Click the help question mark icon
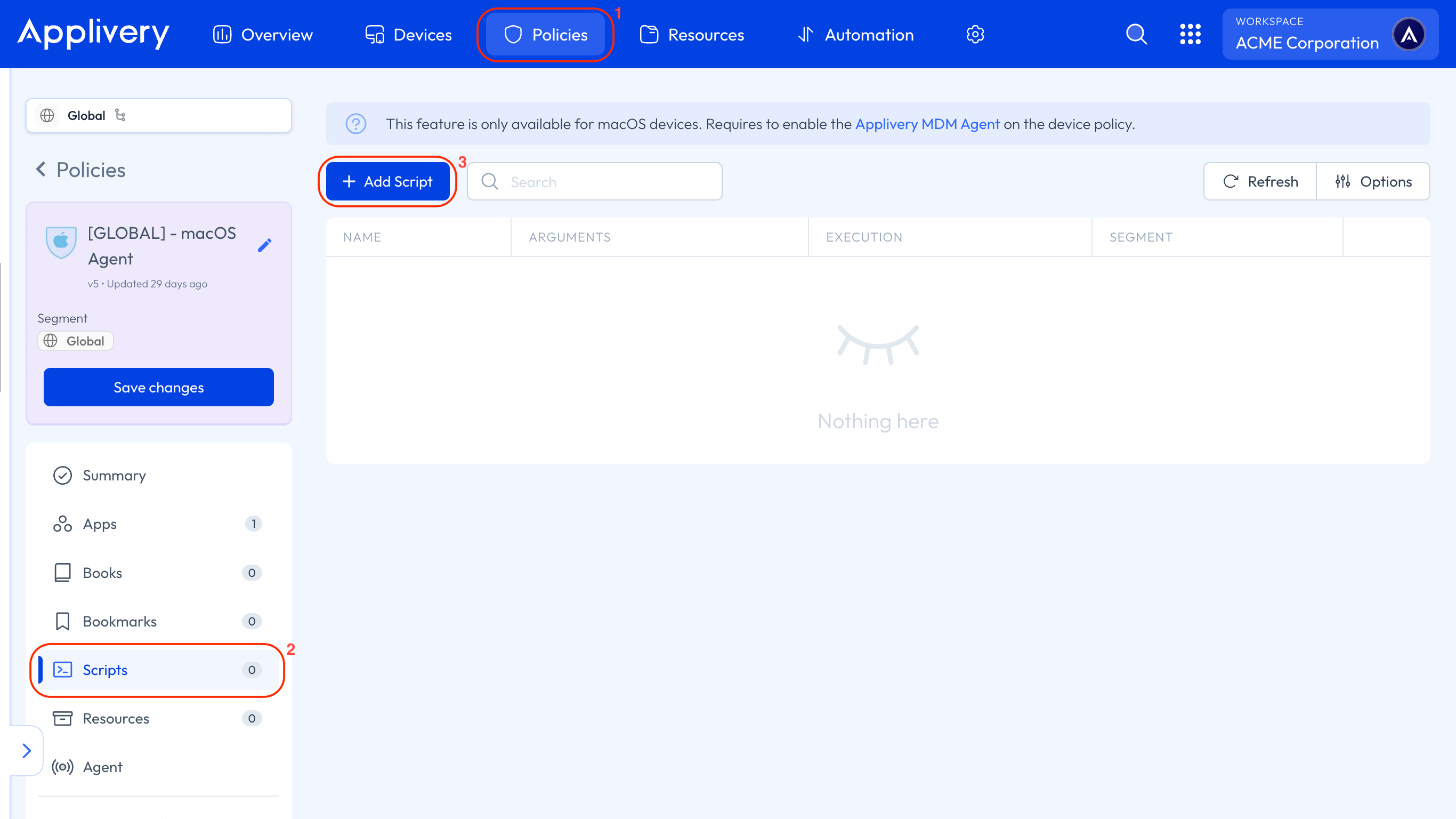Screen dimensions: 1456x819 (357, 123)
